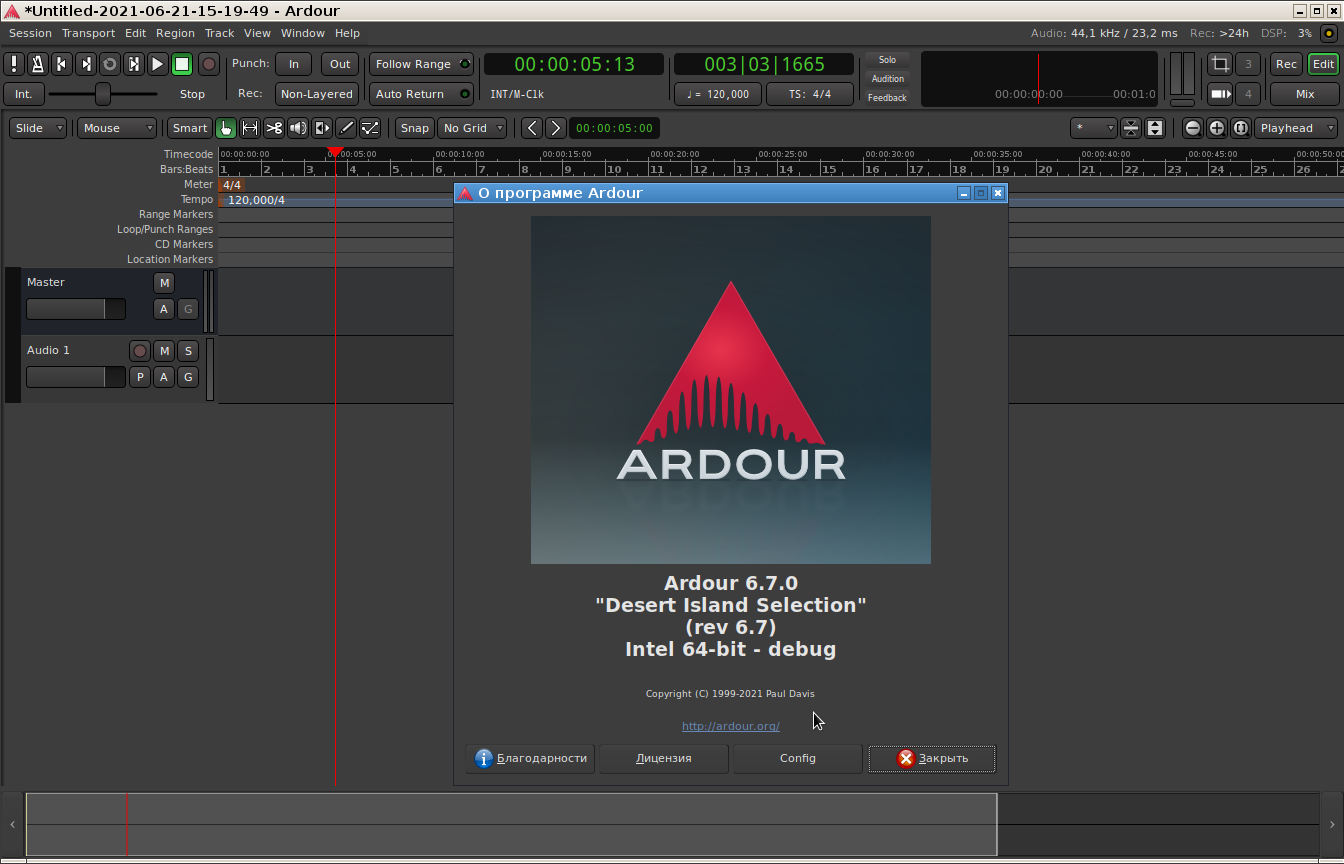Click the Int. sync source button
The height and width of the screenshot is (864, 1344).
pos(23,94)
